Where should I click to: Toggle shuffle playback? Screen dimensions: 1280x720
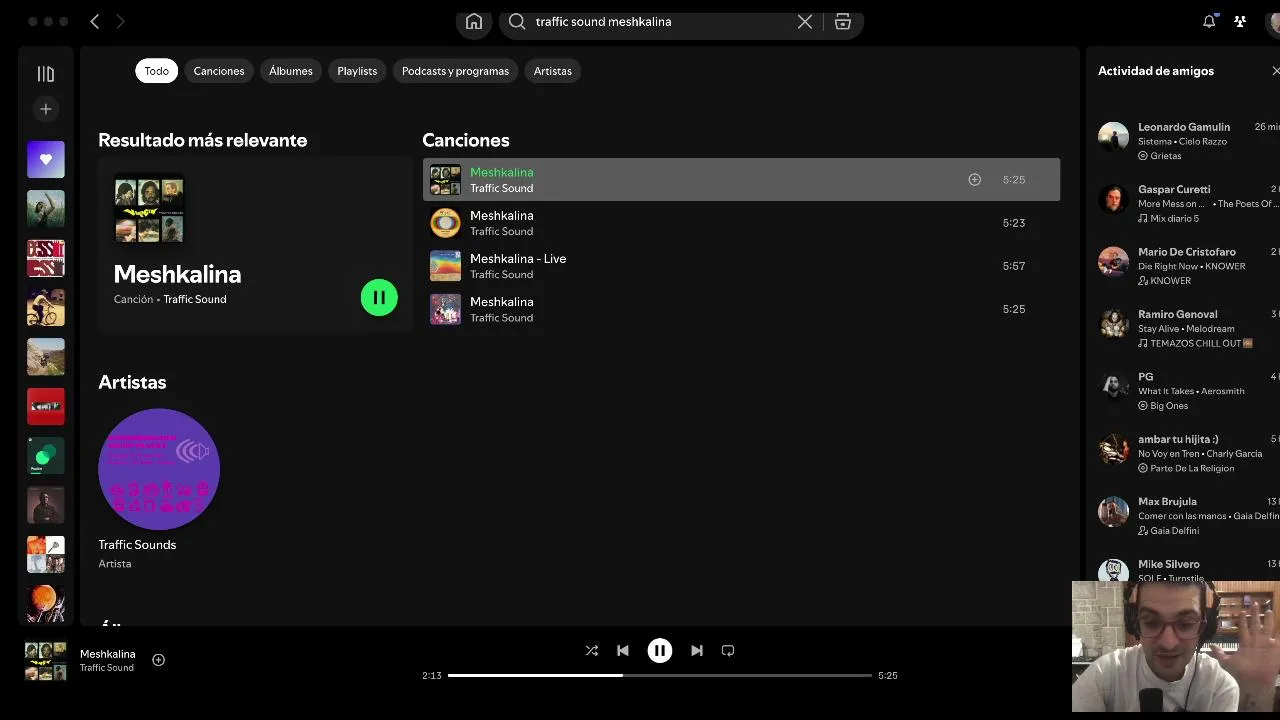click(x=592, y=651)
